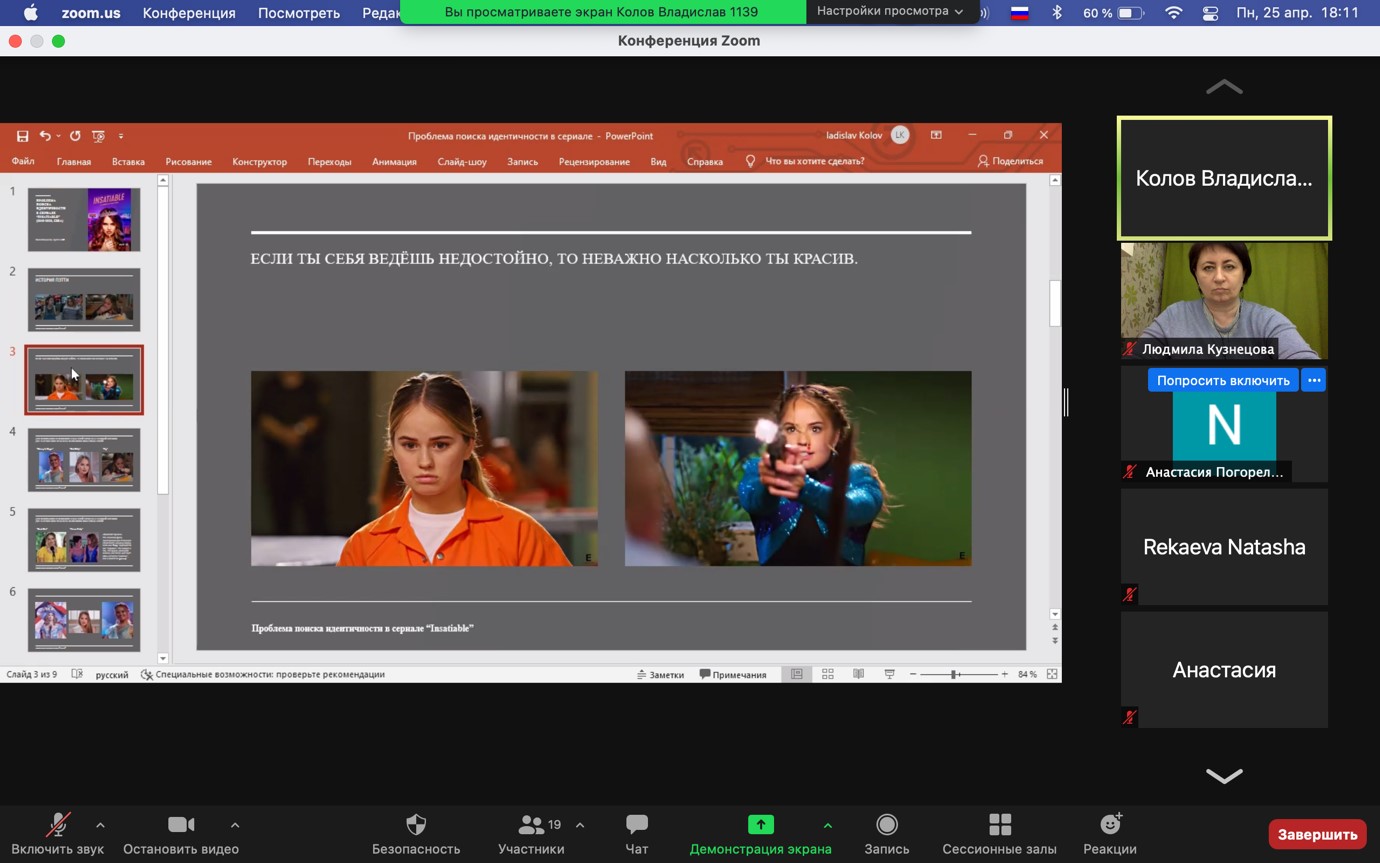Open the LK account avatar in PowerPoint

tap(900, 135)
